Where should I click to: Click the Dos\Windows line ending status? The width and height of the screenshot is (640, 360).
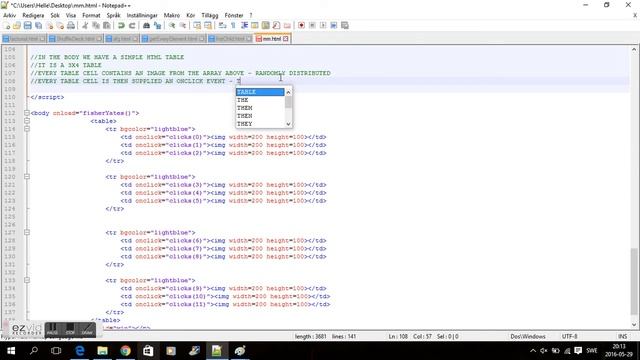pyautogui.click(x=528, y=336)
